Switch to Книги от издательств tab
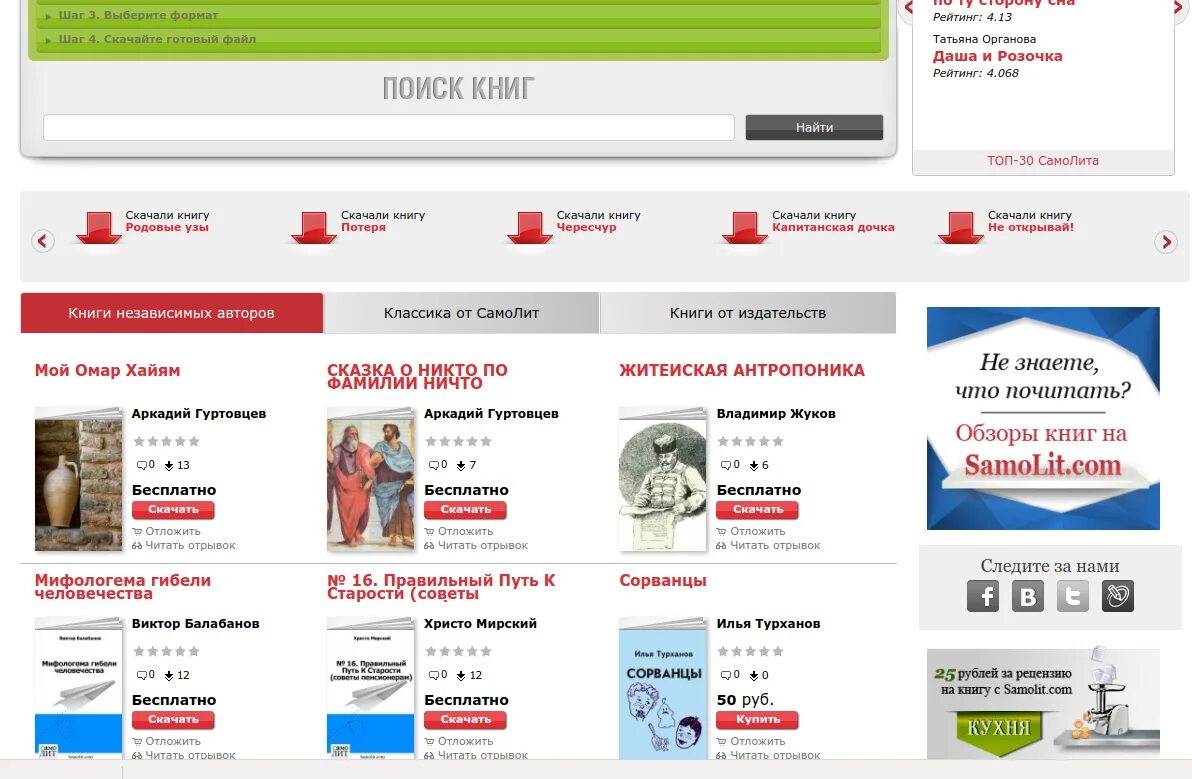The image size is (1192, 779). tap(748, 312)
